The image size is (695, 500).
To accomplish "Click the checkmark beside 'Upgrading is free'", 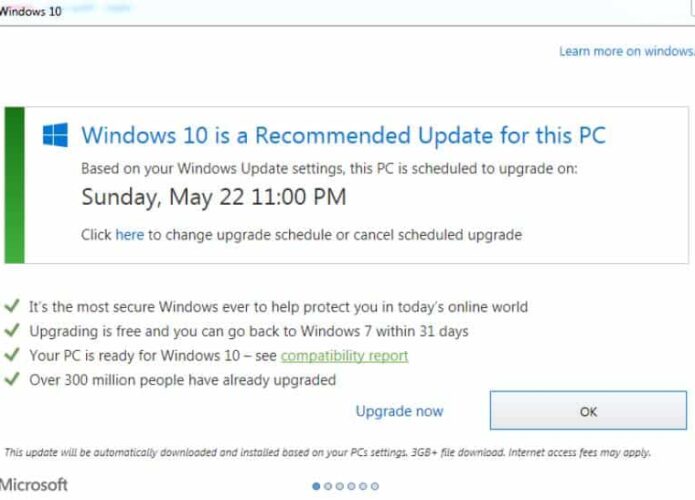I will click(12, 330).
